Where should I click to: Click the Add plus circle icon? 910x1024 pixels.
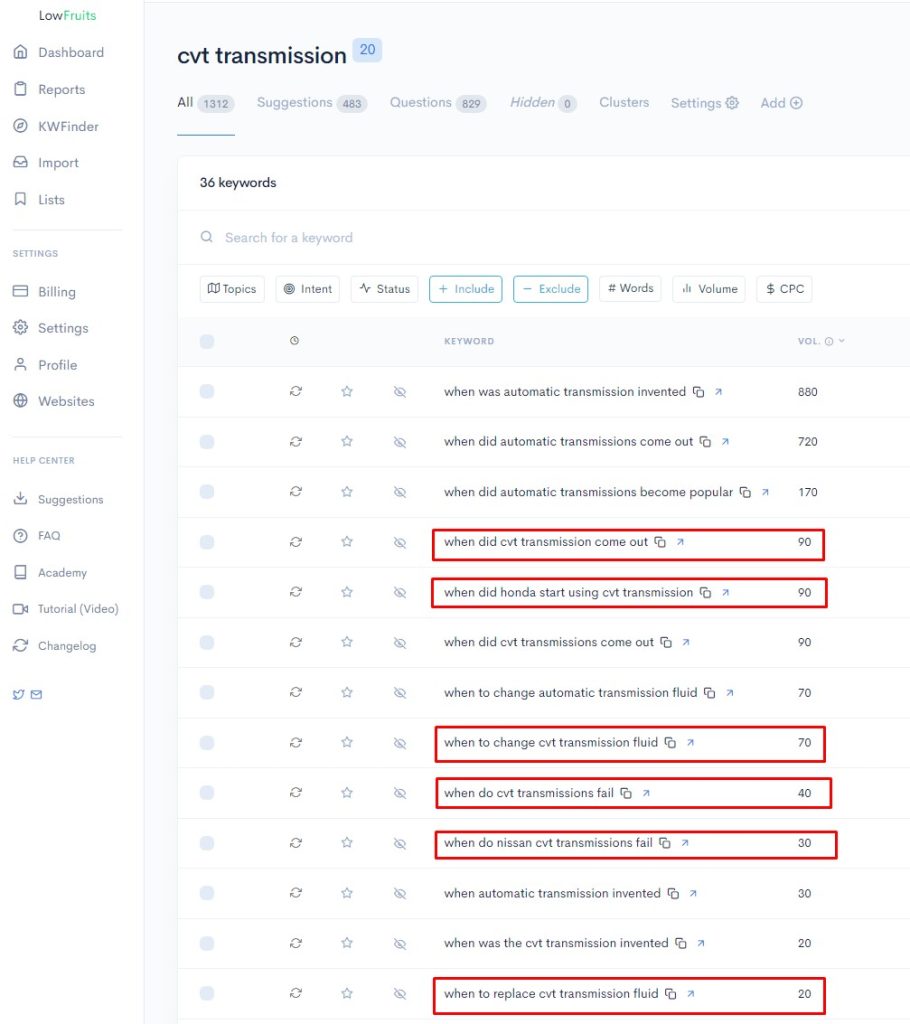(796, 103)
